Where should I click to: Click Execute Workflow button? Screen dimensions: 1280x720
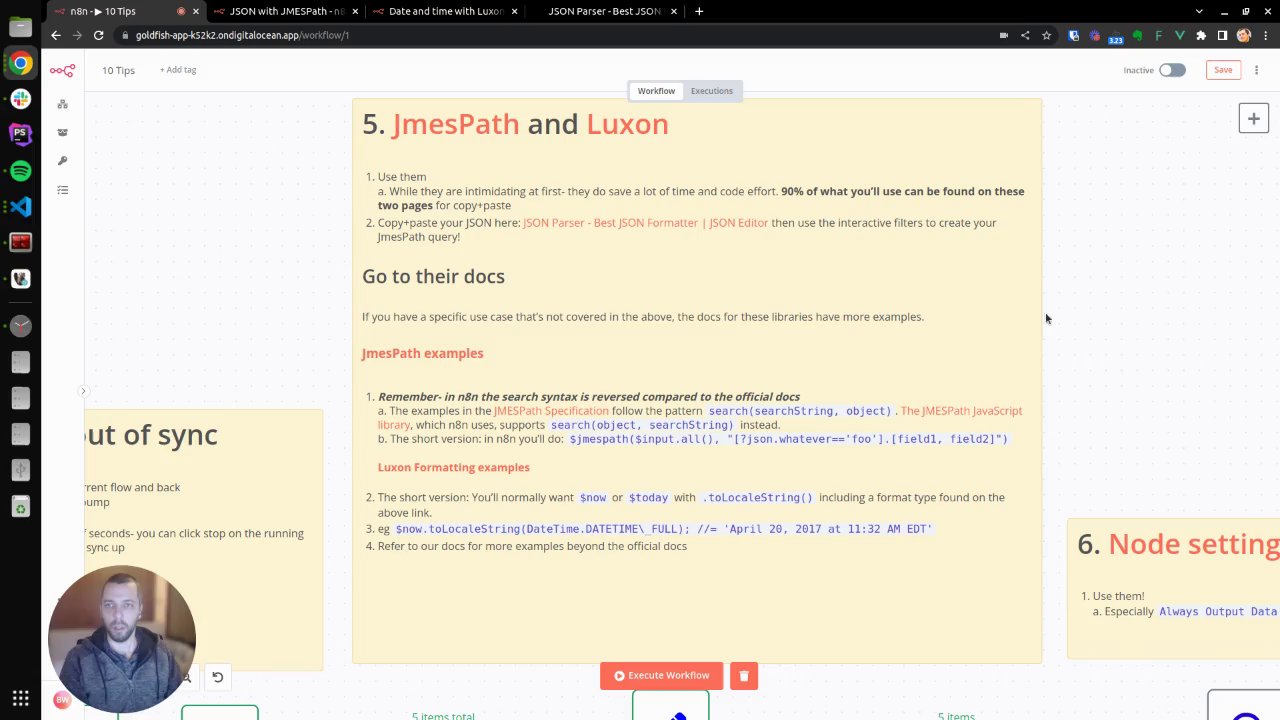tap(661, 676)
